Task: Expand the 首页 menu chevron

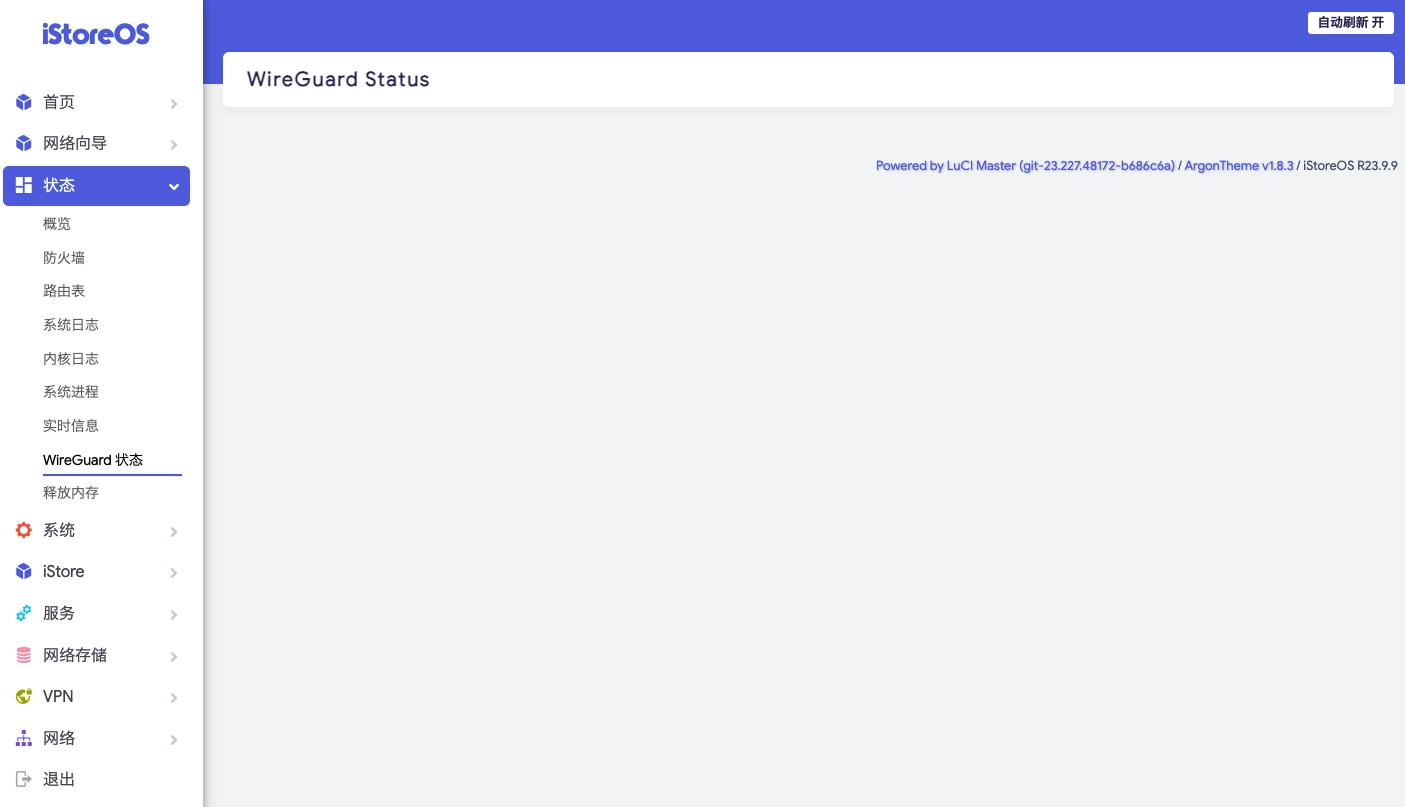Action: point(174,104)
